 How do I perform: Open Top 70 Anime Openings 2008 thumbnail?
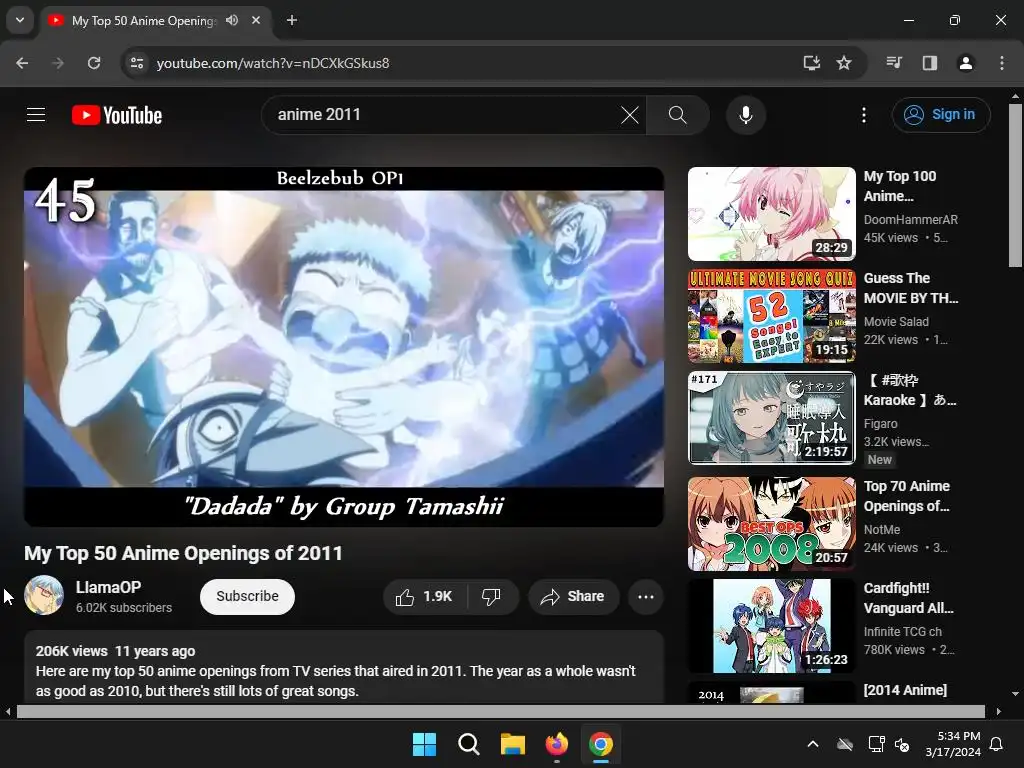771,524
